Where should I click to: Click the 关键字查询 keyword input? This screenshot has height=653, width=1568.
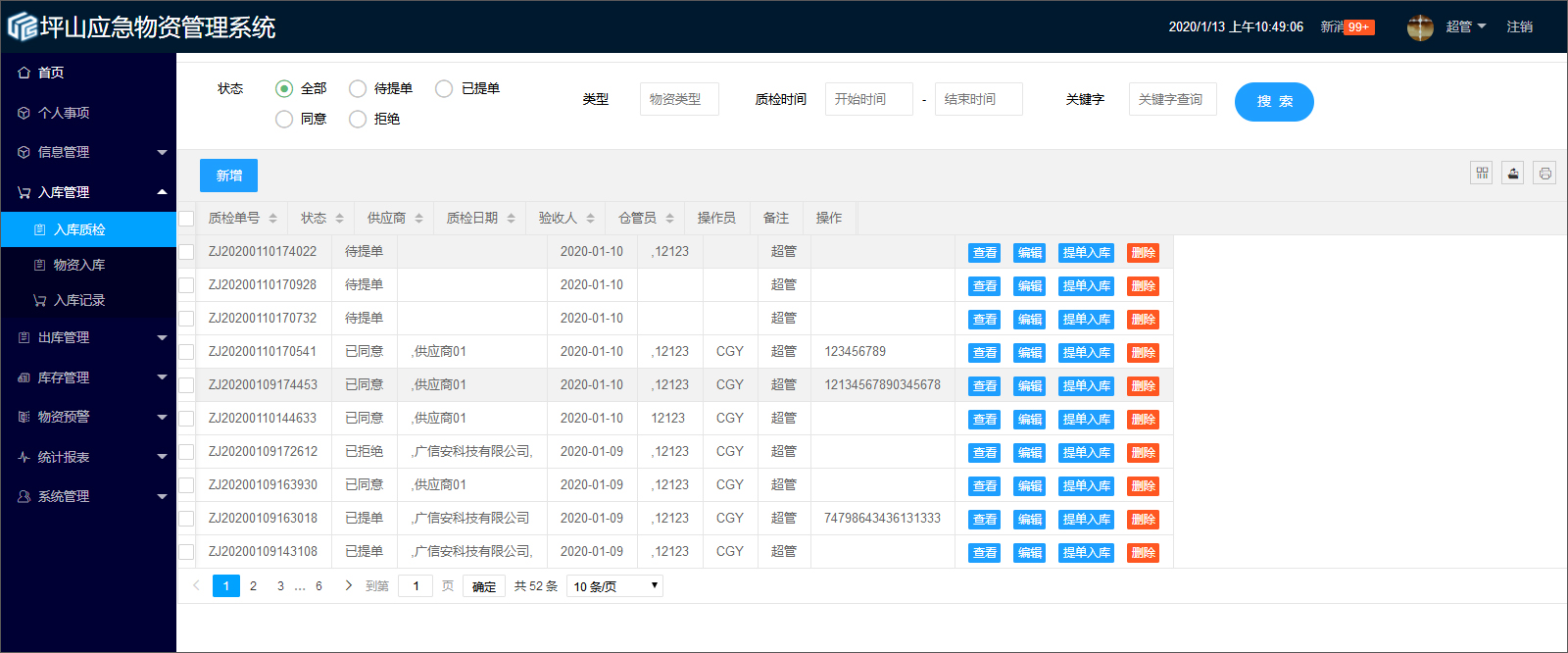(x=1173, y=99)
